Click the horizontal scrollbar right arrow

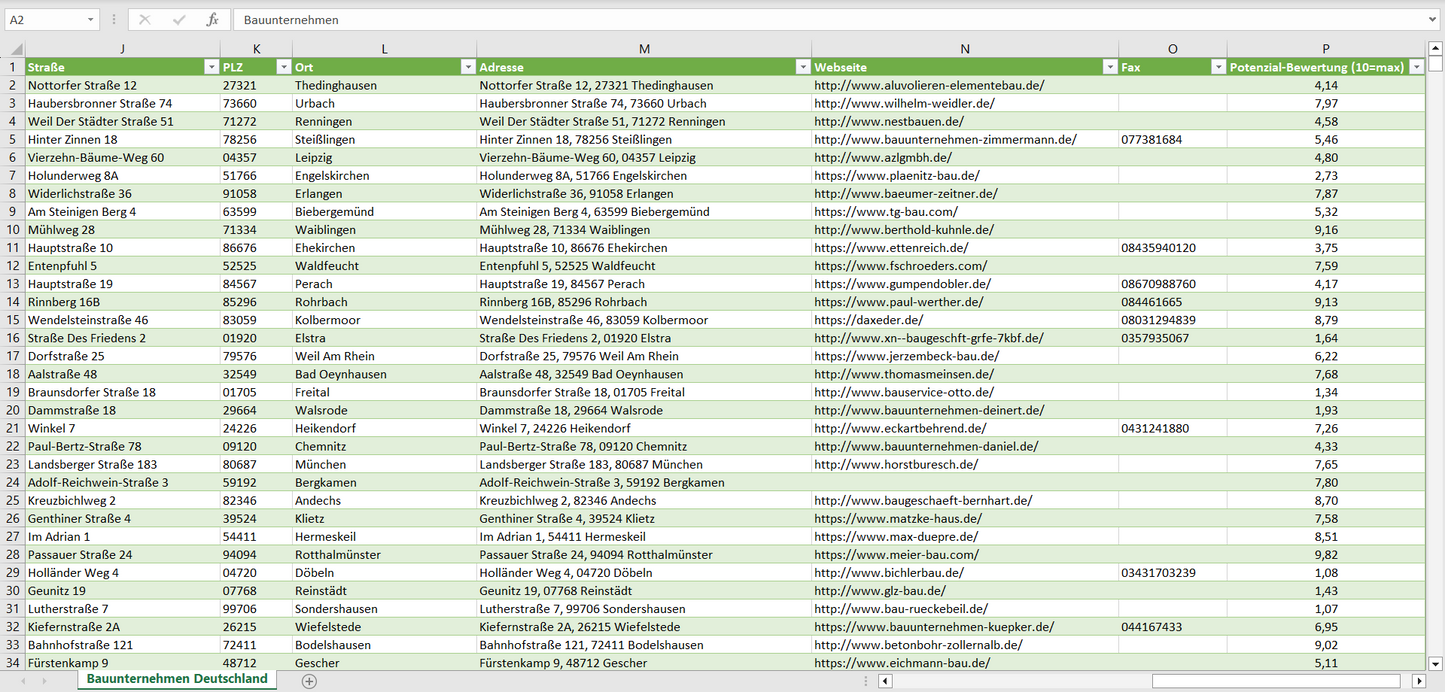[1418, 681]
